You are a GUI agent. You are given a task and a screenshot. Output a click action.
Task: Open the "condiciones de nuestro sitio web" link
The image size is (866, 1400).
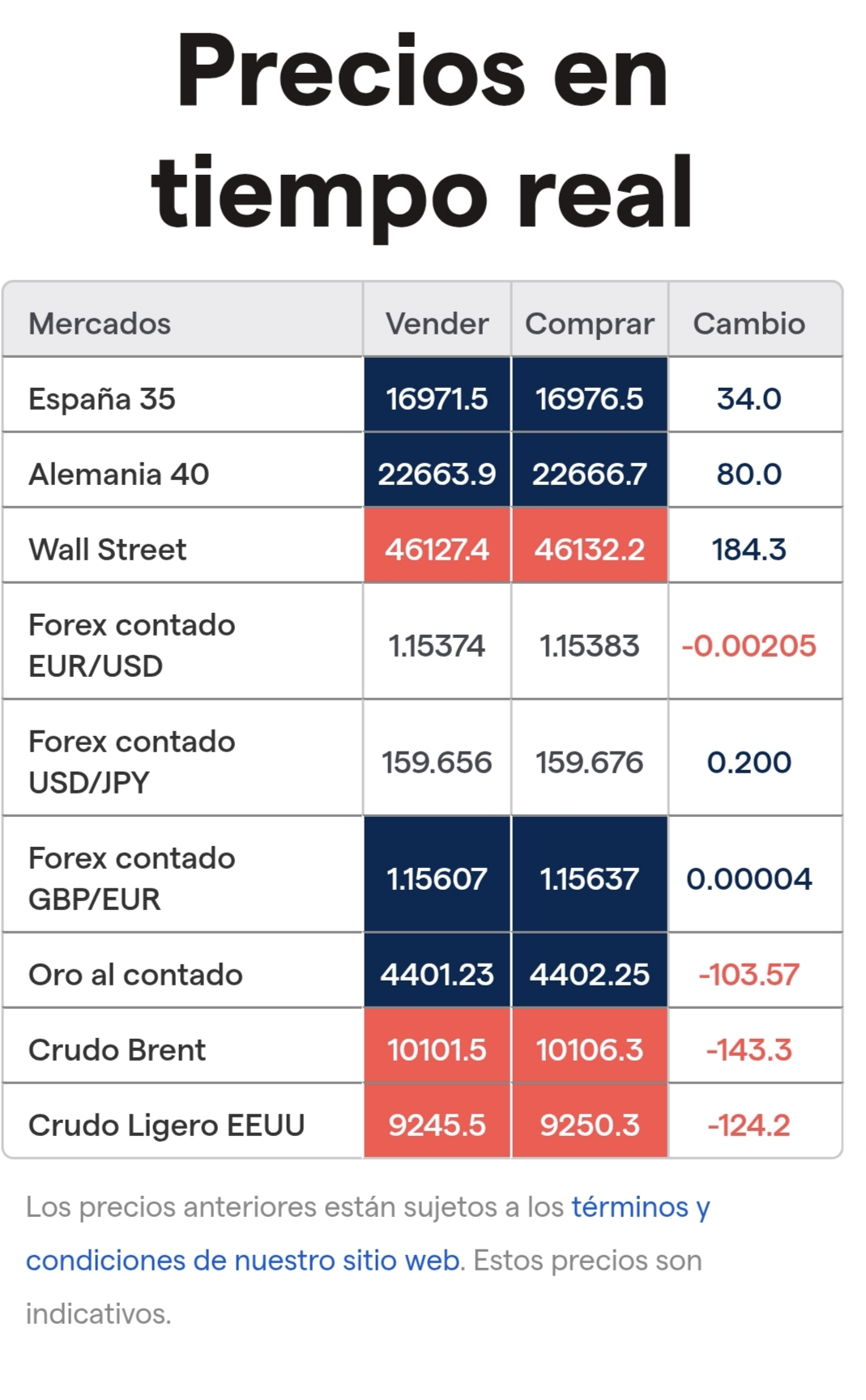coord(243,1261)
